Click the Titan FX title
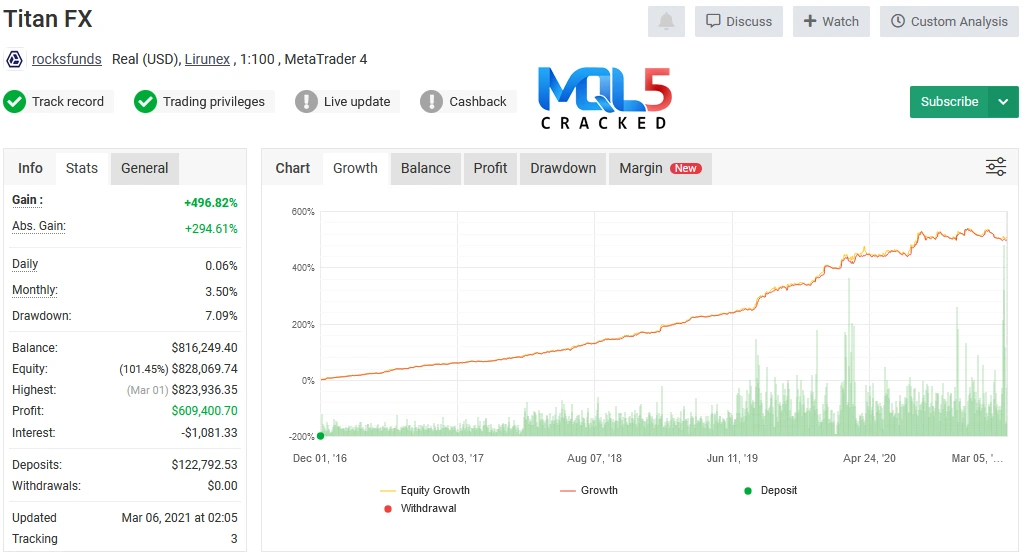This screenshot has height=558, width=1025. click(x=48, y=19)
